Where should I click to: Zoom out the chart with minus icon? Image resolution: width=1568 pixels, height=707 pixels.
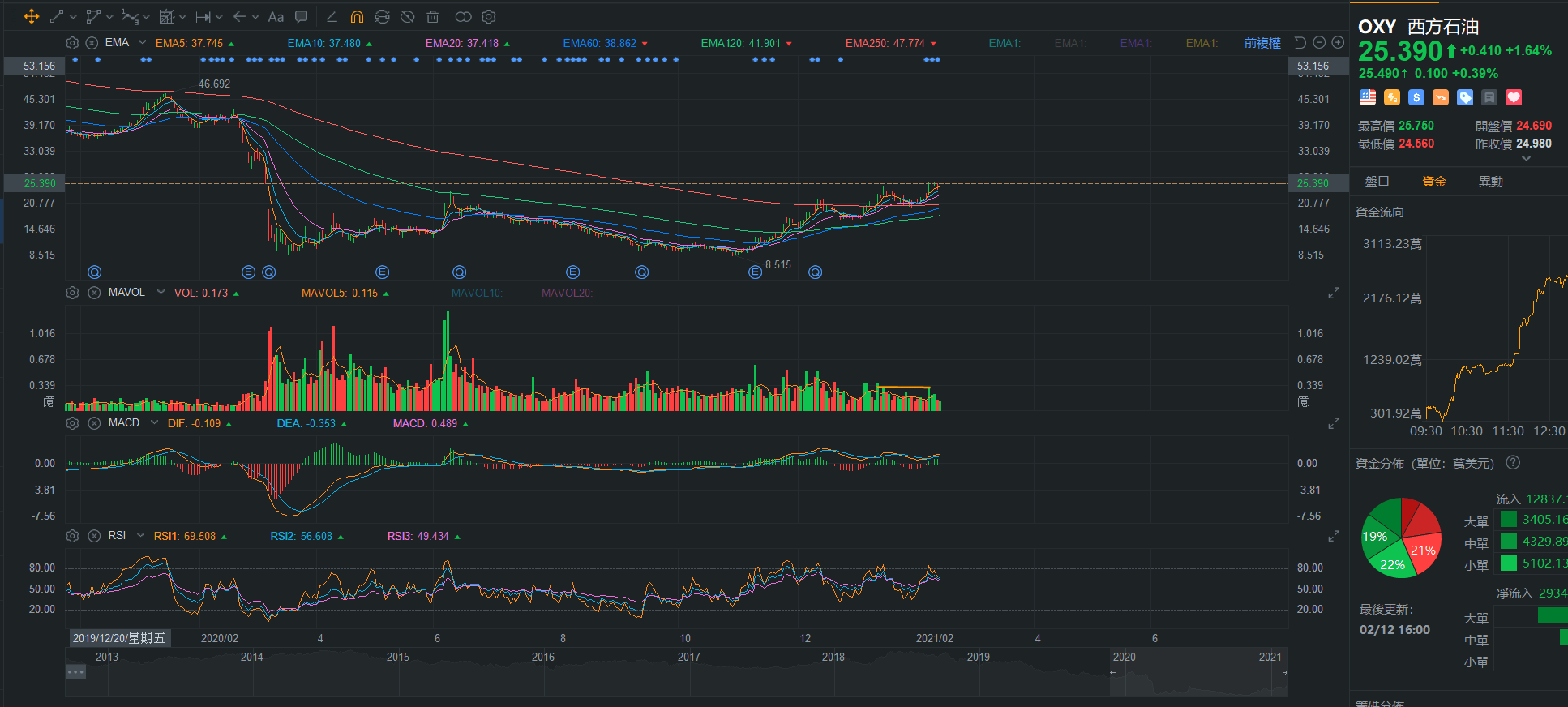point(1319,43)
